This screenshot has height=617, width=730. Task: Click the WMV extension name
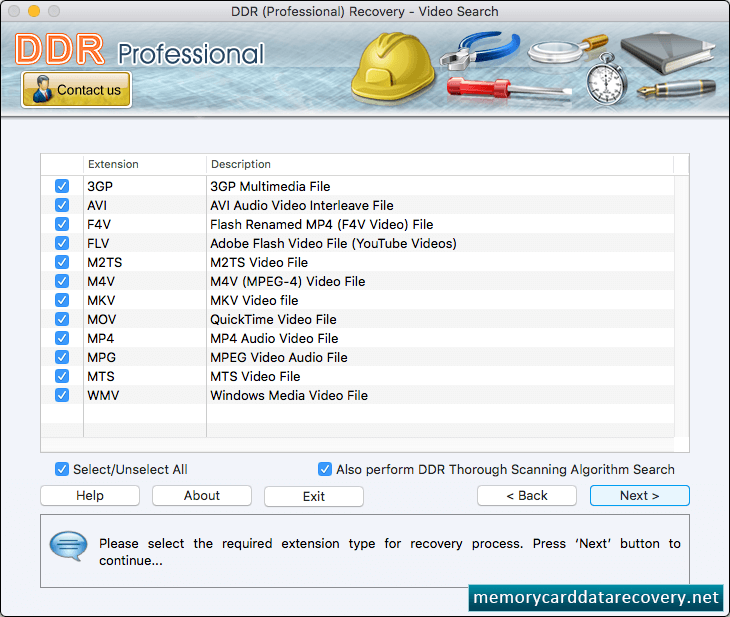click(103, 395)
